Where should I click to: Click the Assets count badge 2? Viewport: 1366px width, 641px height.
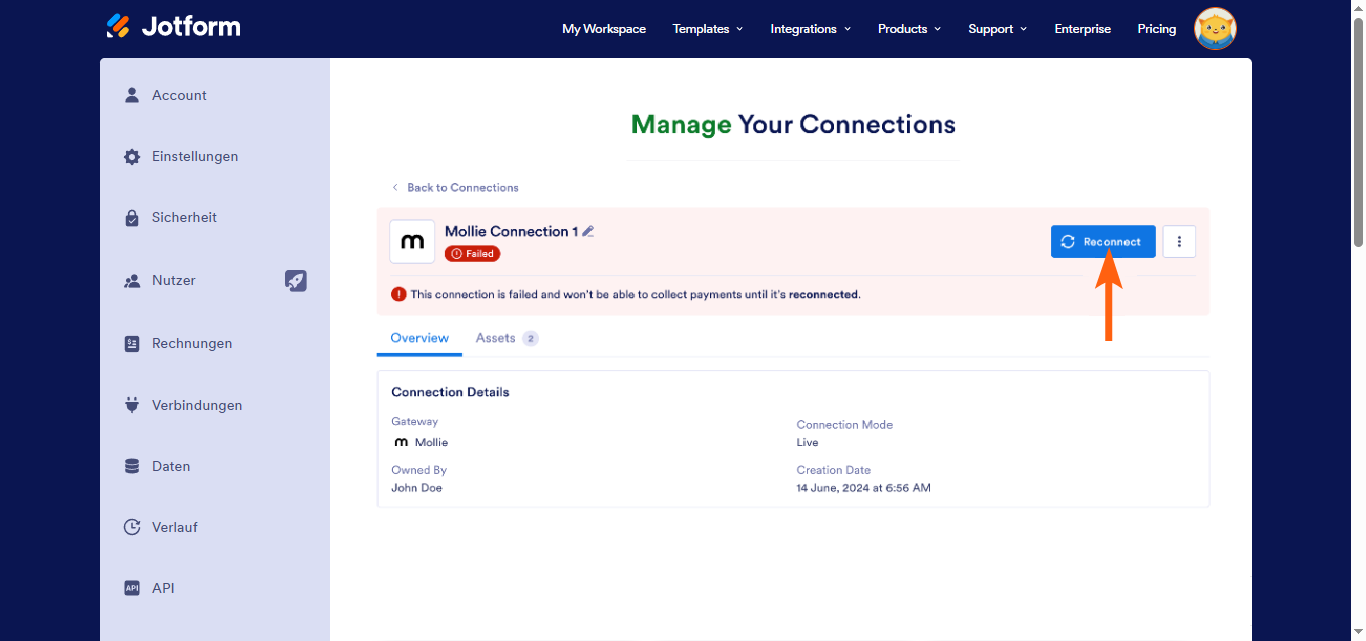(x=530, y=338)
